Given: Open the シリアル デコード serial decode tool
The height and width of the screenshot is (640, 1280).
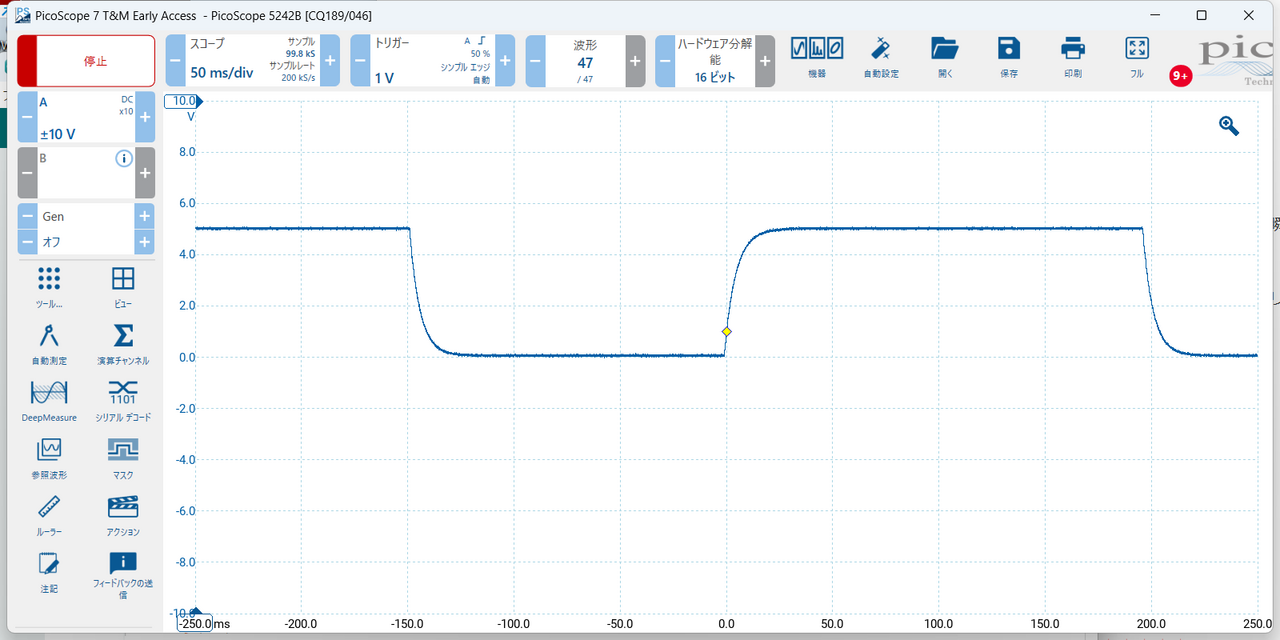Looking at the screenshot, I should click(123, 399).
